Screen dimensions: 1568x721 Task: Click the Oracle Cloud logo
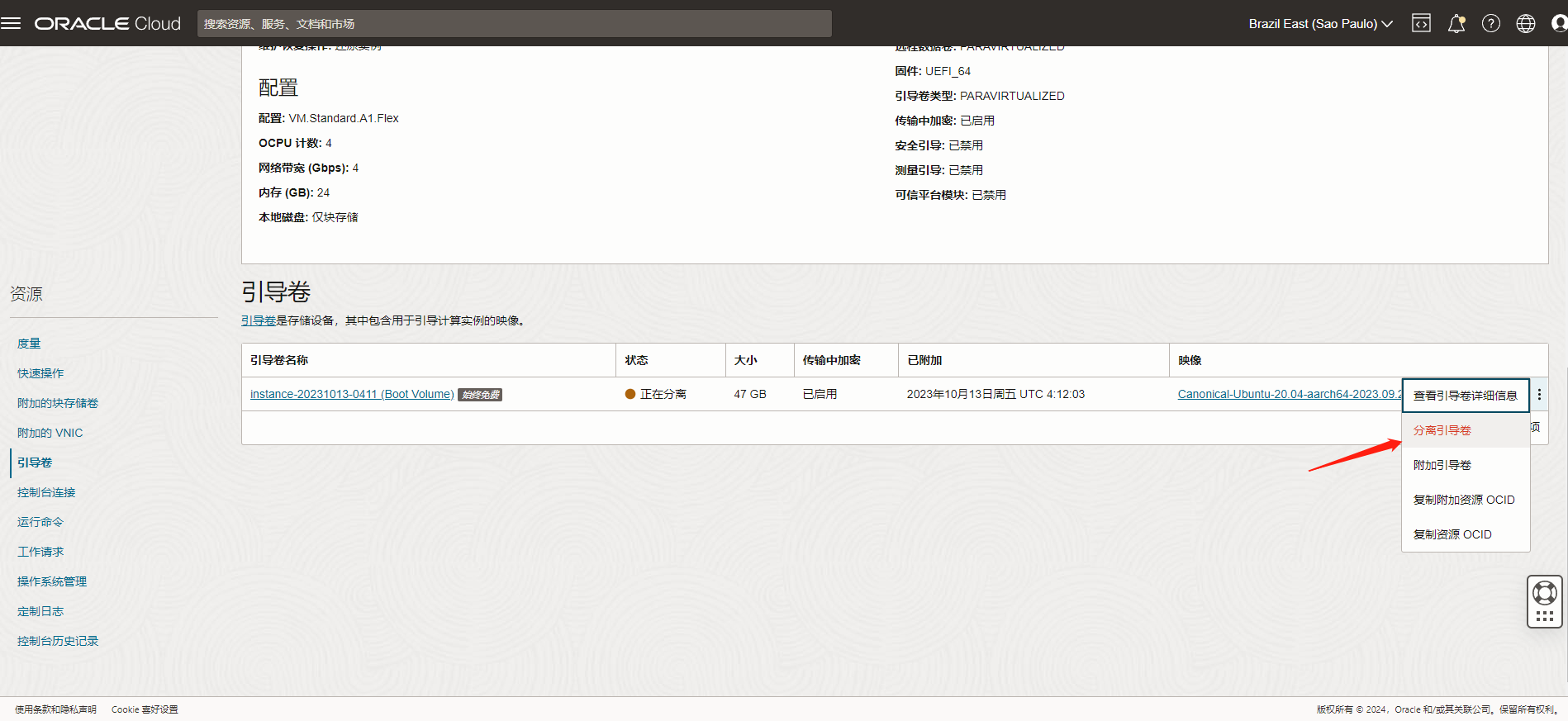pos(107,23)
